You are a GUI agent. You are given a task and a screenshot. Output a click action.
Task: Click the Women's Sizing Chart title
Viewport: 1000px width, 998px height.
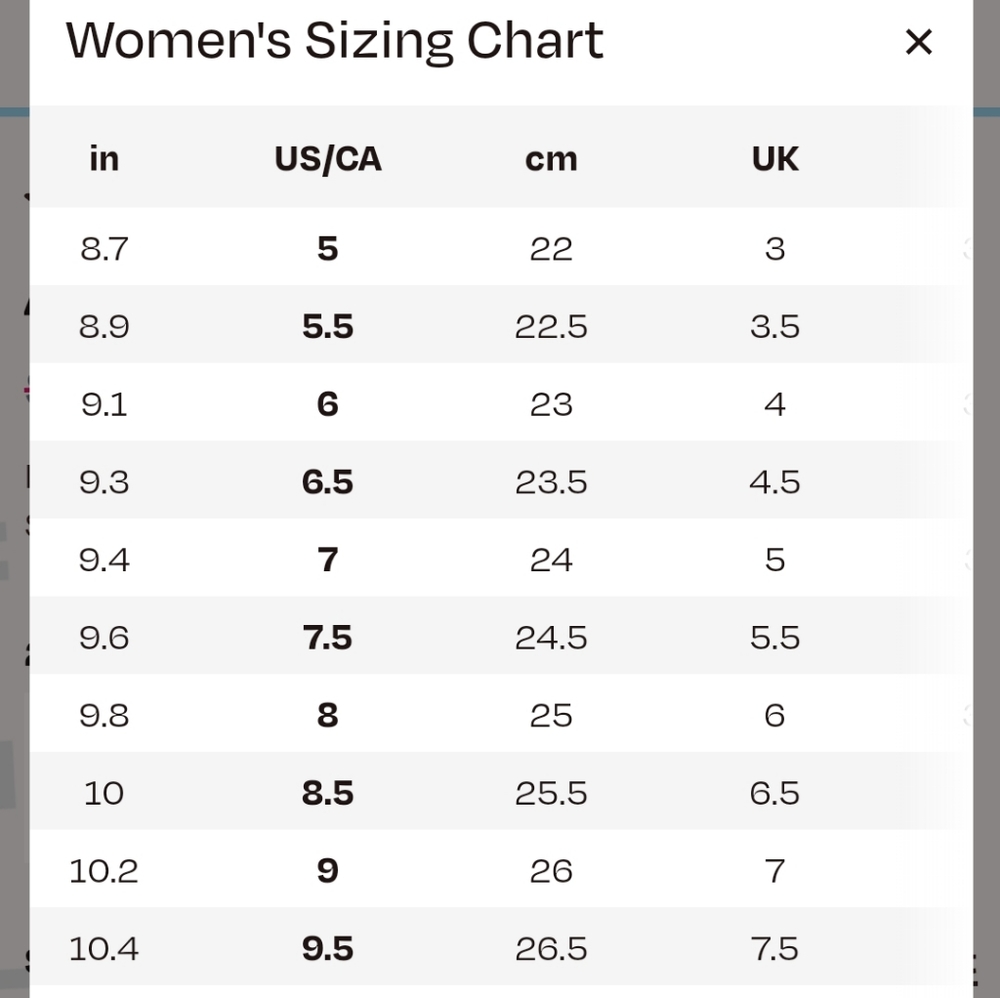coord(334,41)
